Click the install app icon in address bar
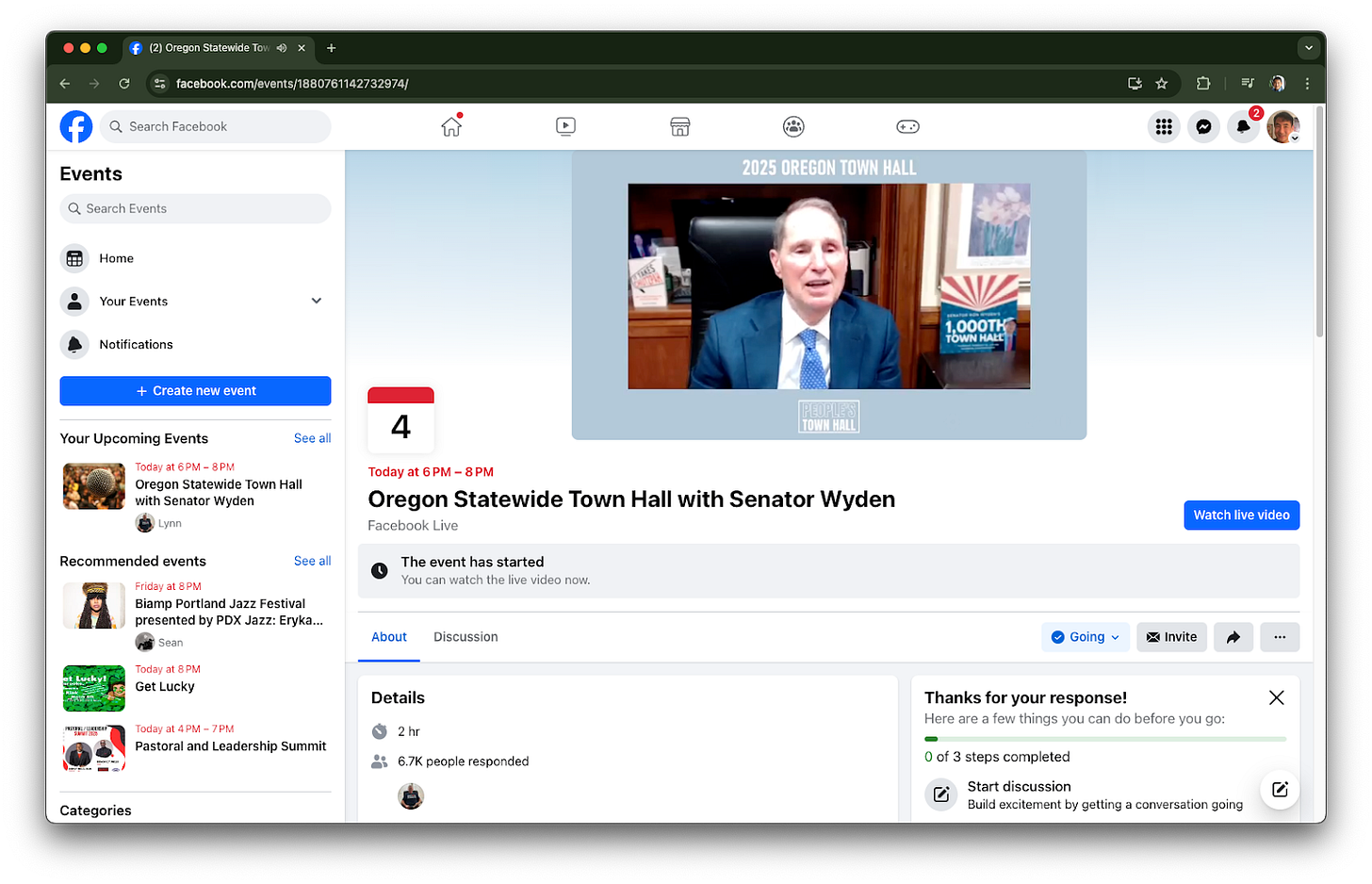 pyautogui.click(x=1135, y=84)
